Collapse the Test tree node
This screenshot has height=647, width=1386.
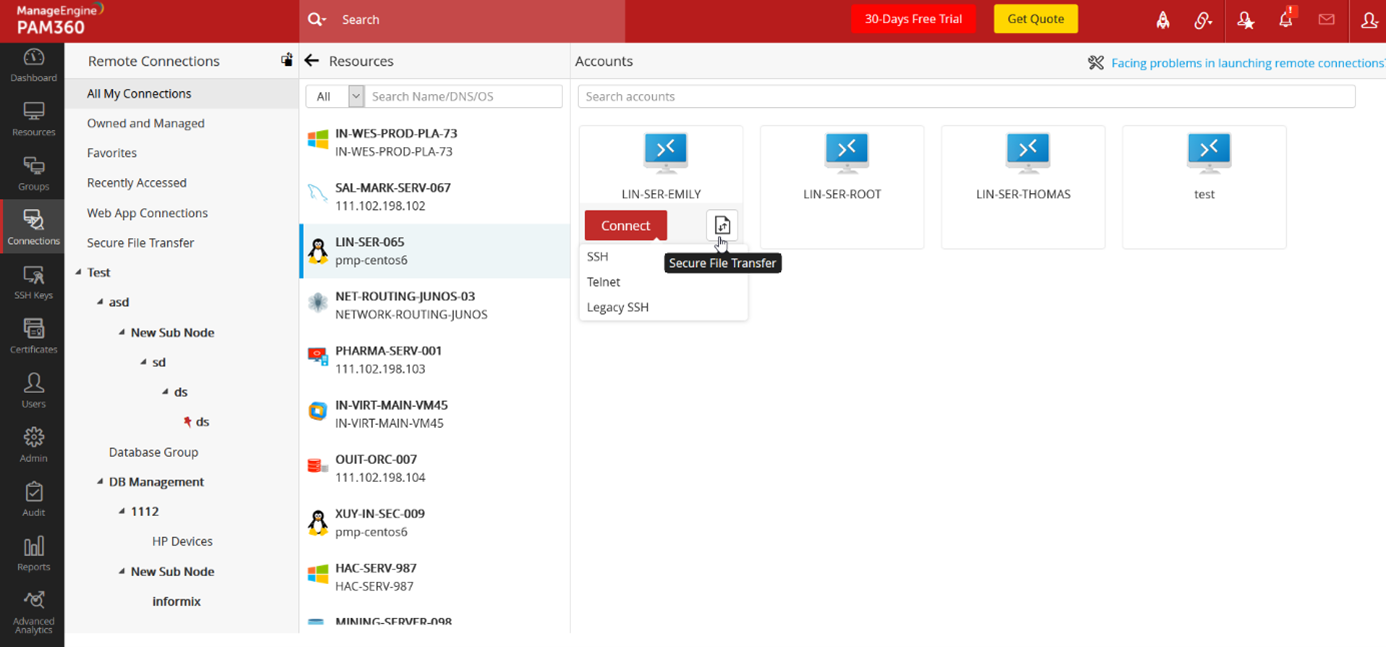coord(79,273)
